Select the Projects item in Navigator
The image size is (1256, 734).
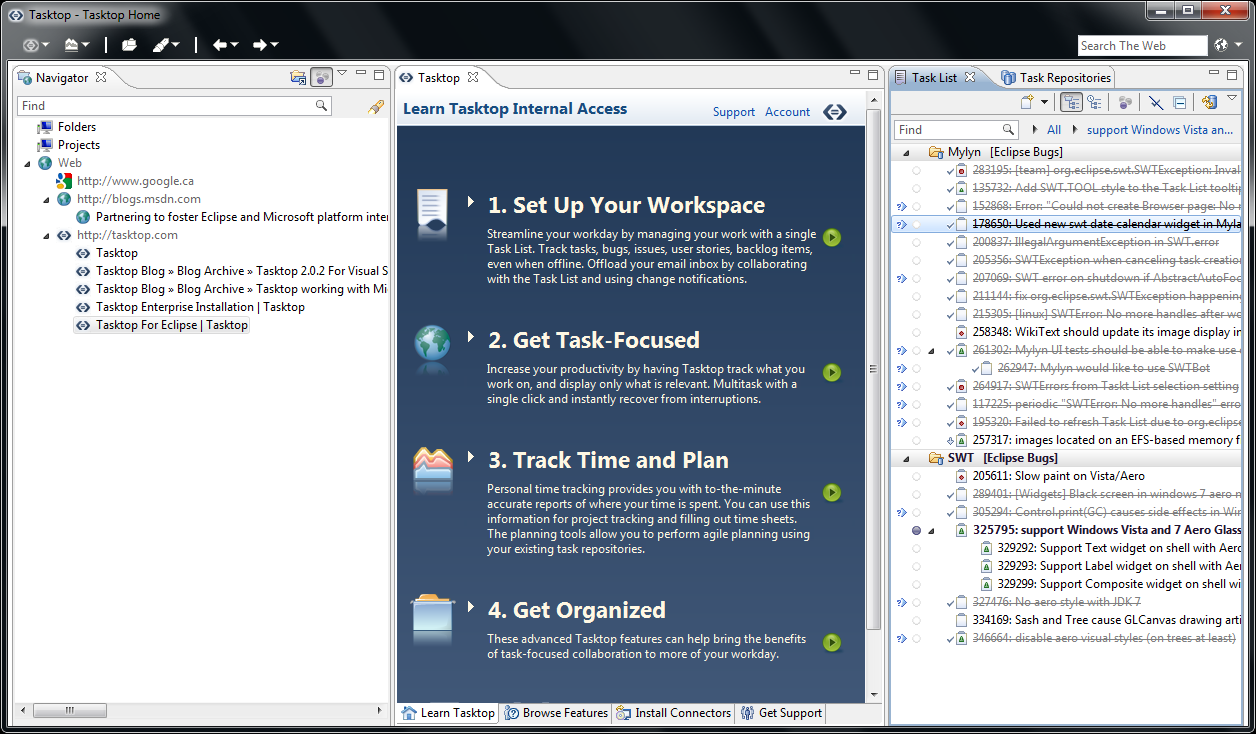pos(79,145)
